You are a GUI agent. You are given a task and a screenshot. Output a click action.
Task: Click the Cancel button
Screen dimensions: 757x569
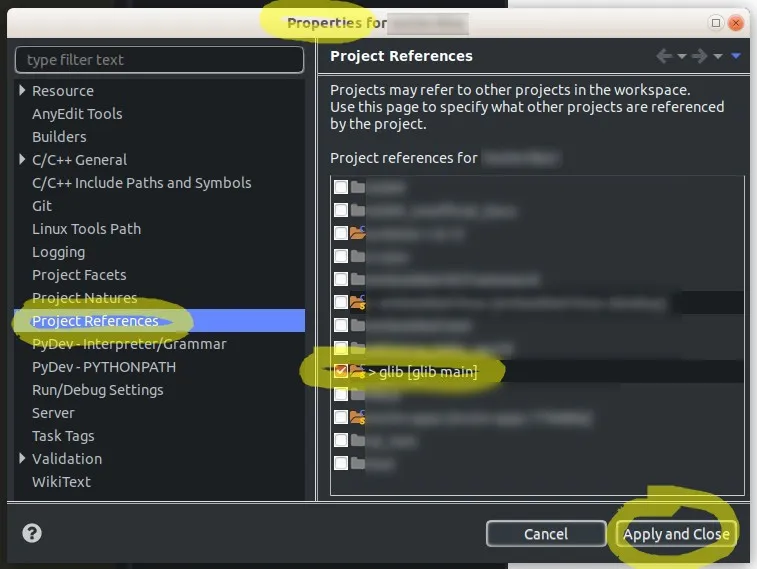coord(546,534)
